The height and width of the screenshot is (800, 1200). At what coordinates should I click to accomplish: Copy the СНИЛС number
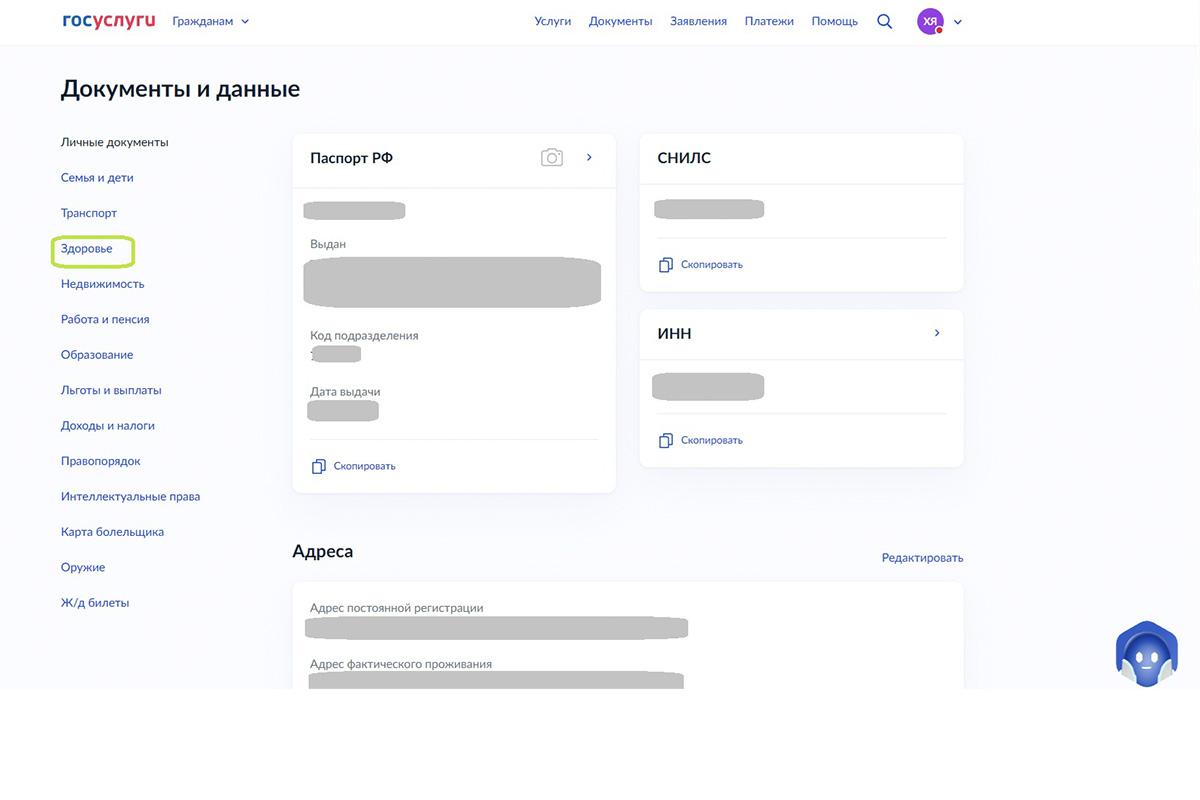(x=701, y=265)
